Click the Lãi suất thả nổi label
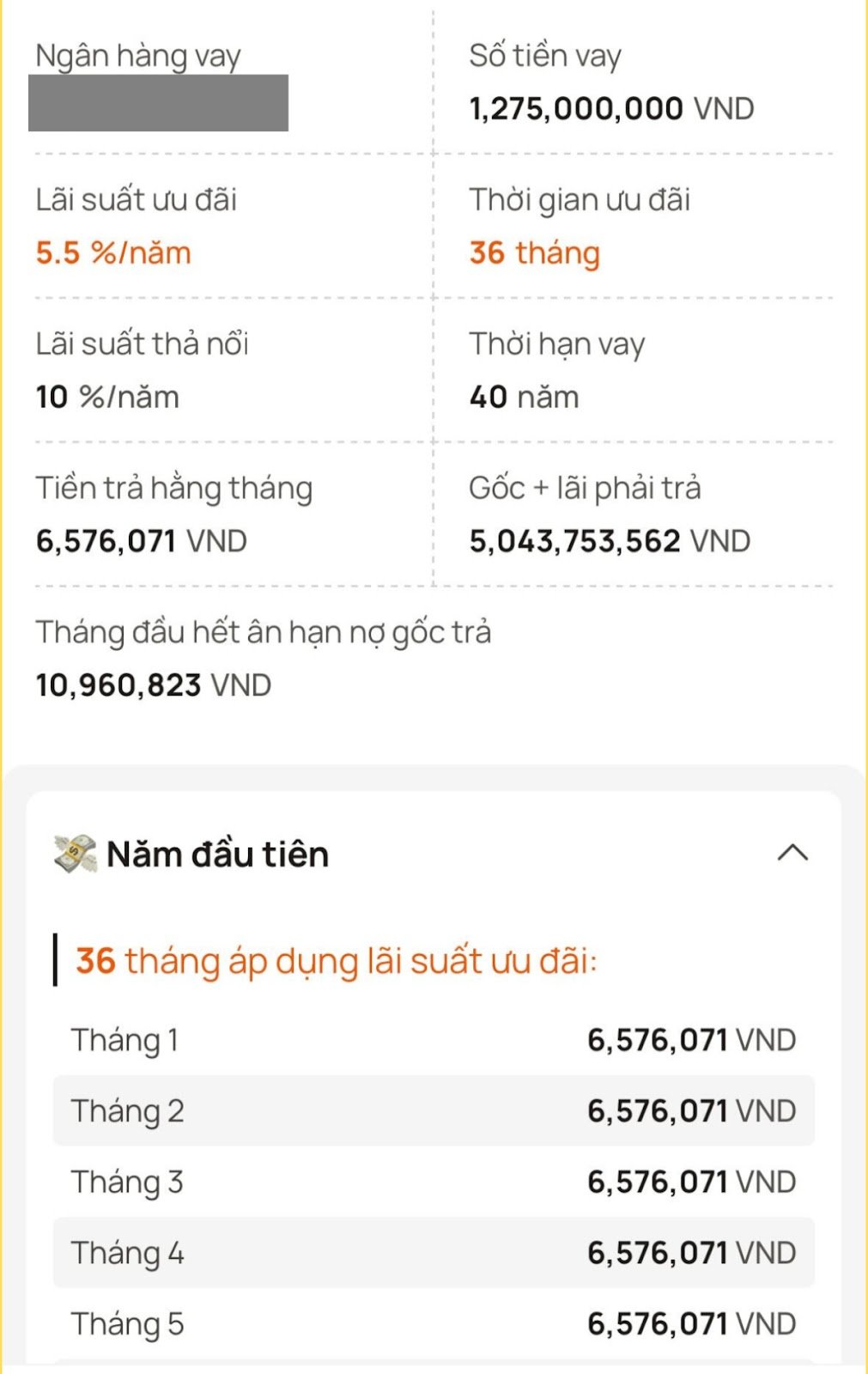 click(x=142, y=344)
